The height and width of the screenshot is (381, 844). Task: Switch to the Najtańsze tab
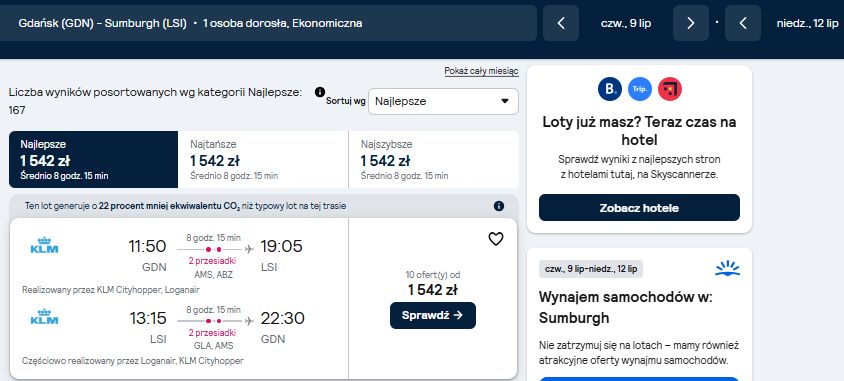(x=263, y=159)
